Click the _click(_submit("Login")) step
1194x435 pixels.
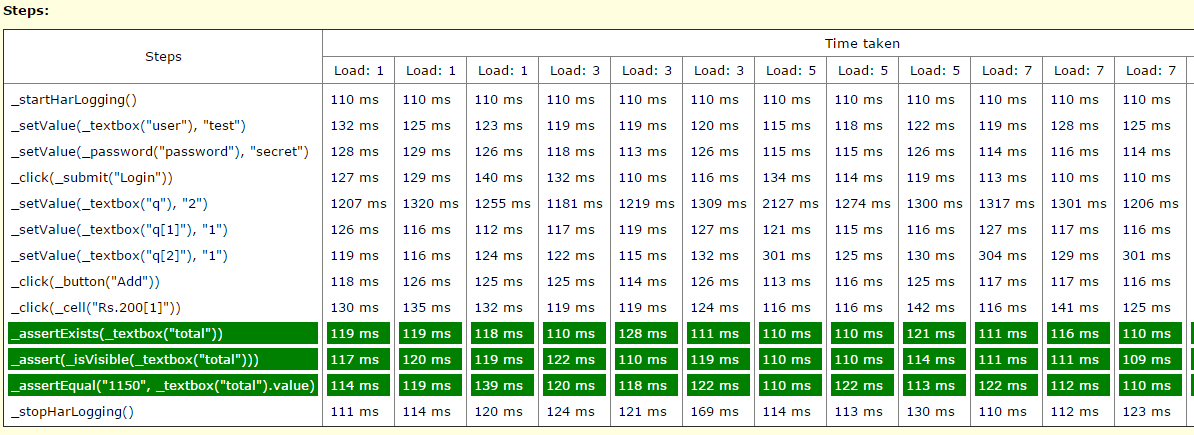coord(92,178)
